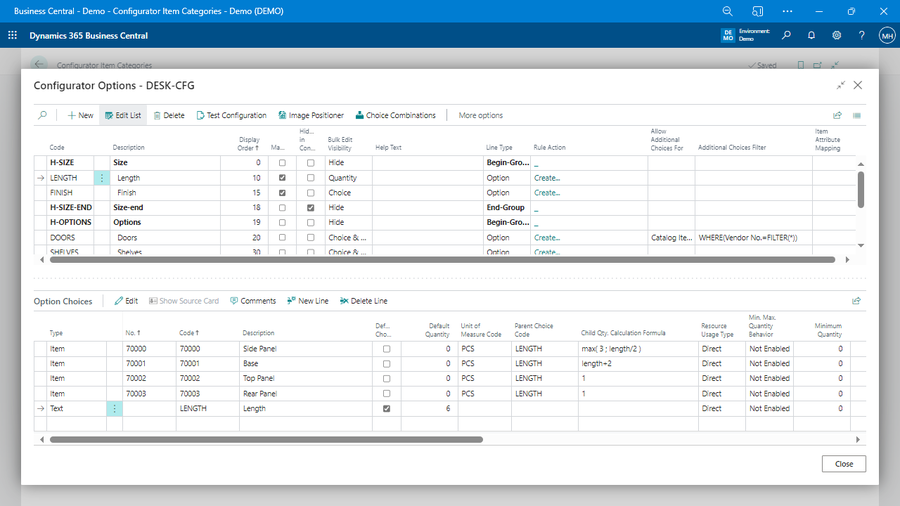Viewport: 900px width, 506px height.
Task: Click the app launcher waffle icon
Action: point(13,35)
